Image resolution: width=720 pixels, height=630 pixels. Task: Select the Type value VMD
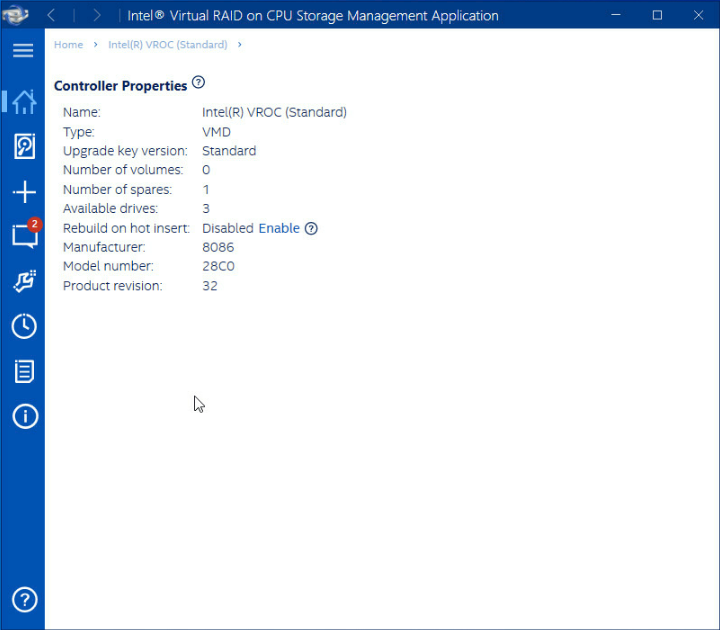[216, 132]
